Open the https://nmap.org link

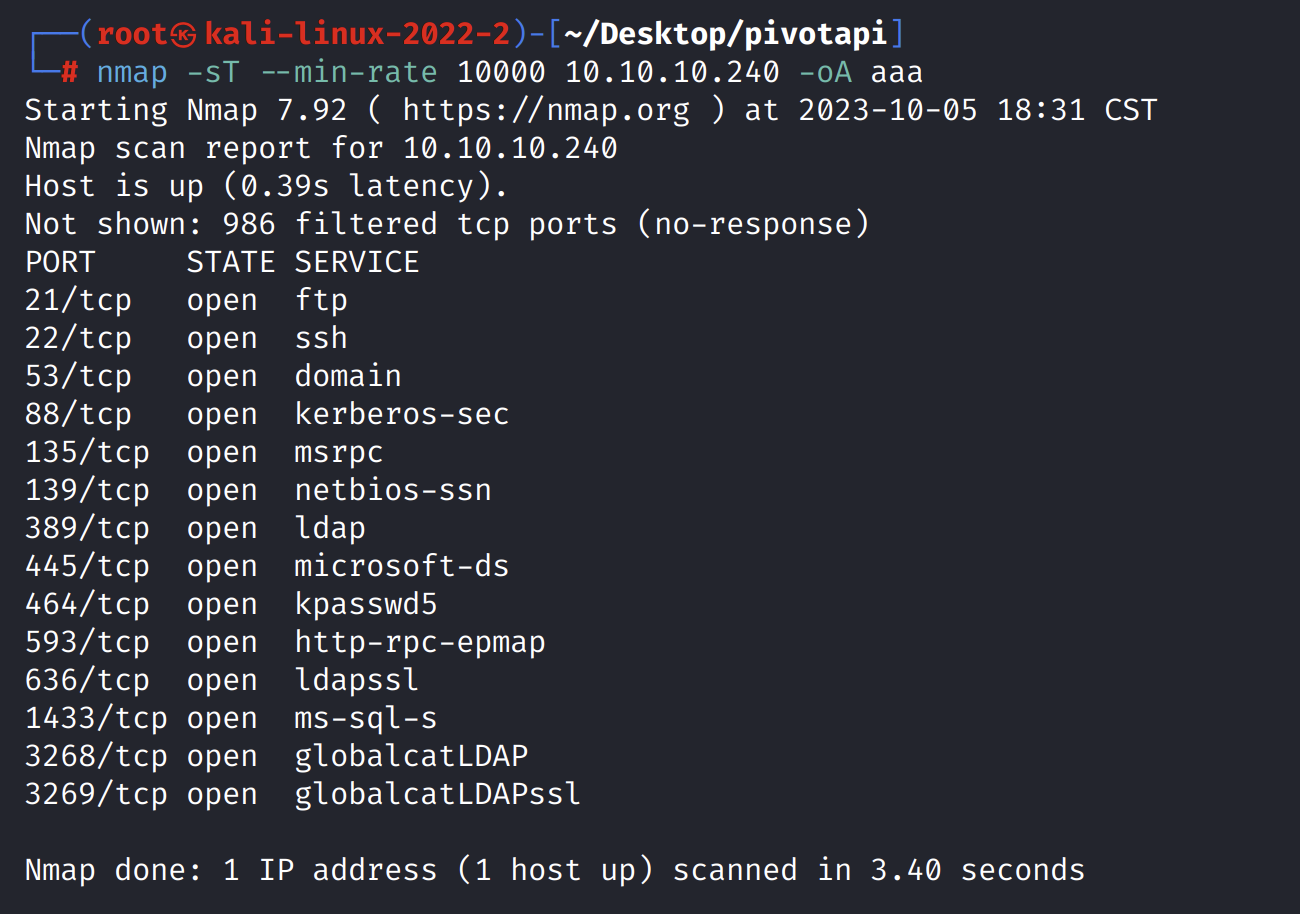click(x=546, y=110)
